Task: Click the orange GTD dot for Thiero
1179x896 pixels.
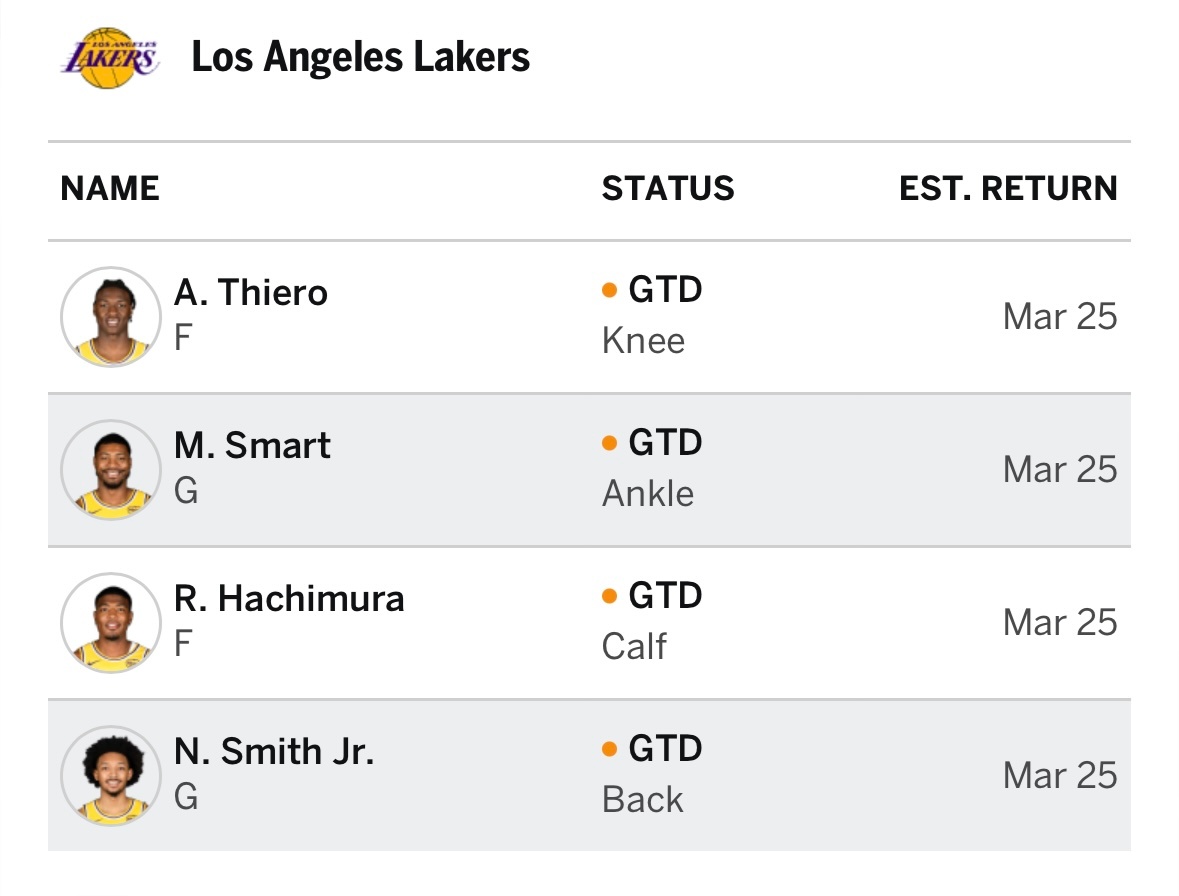Action: point(610,291)
